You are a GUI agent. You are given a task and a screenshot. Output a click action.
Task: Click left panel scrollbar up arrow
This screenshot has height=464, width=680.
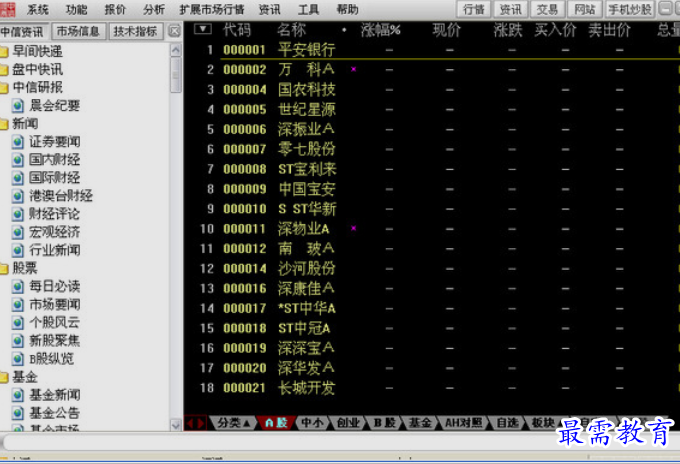[175, 50]
